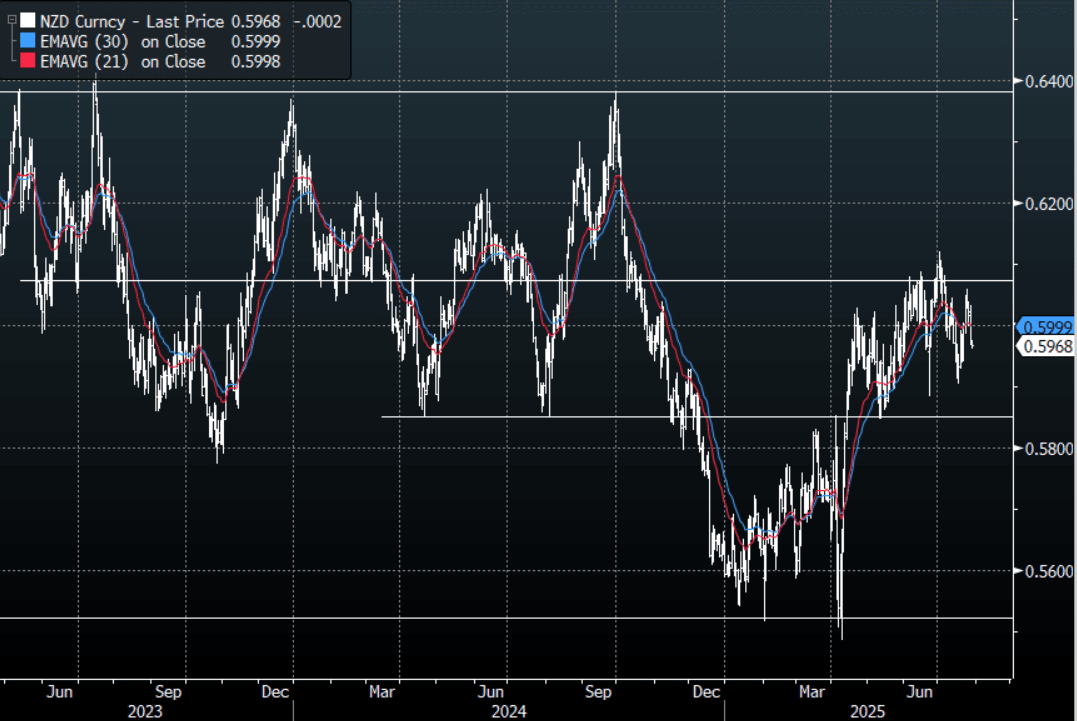Click the 2023 year label on time axis
The width and height of the screenshot is (1077, 721).
(x=144, y=711)
